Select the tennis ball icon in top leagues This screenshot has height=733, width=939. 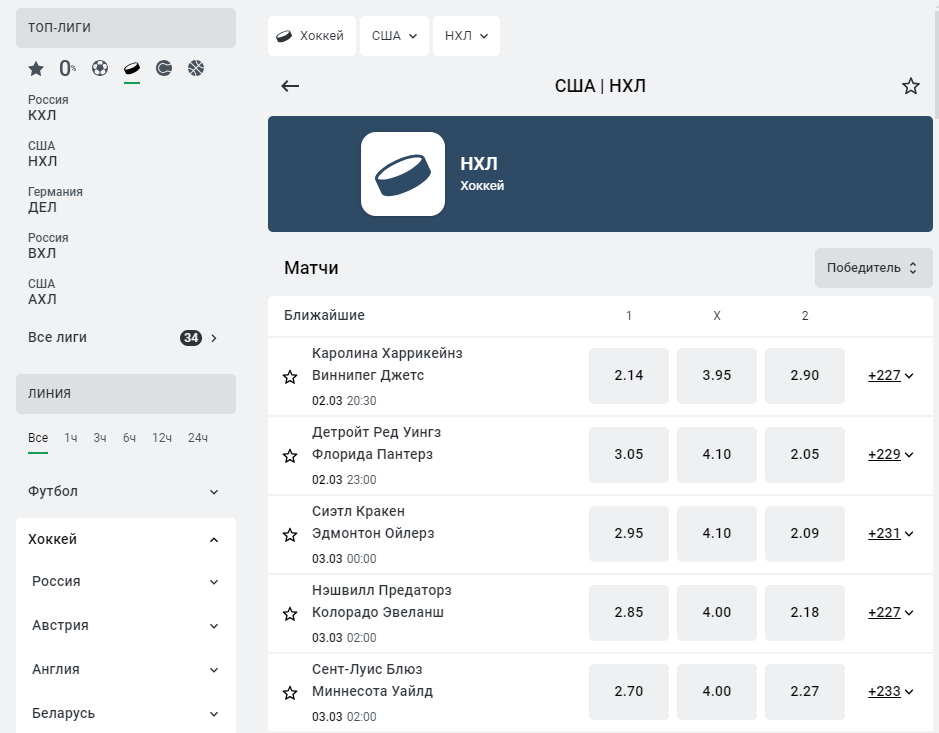163,68
